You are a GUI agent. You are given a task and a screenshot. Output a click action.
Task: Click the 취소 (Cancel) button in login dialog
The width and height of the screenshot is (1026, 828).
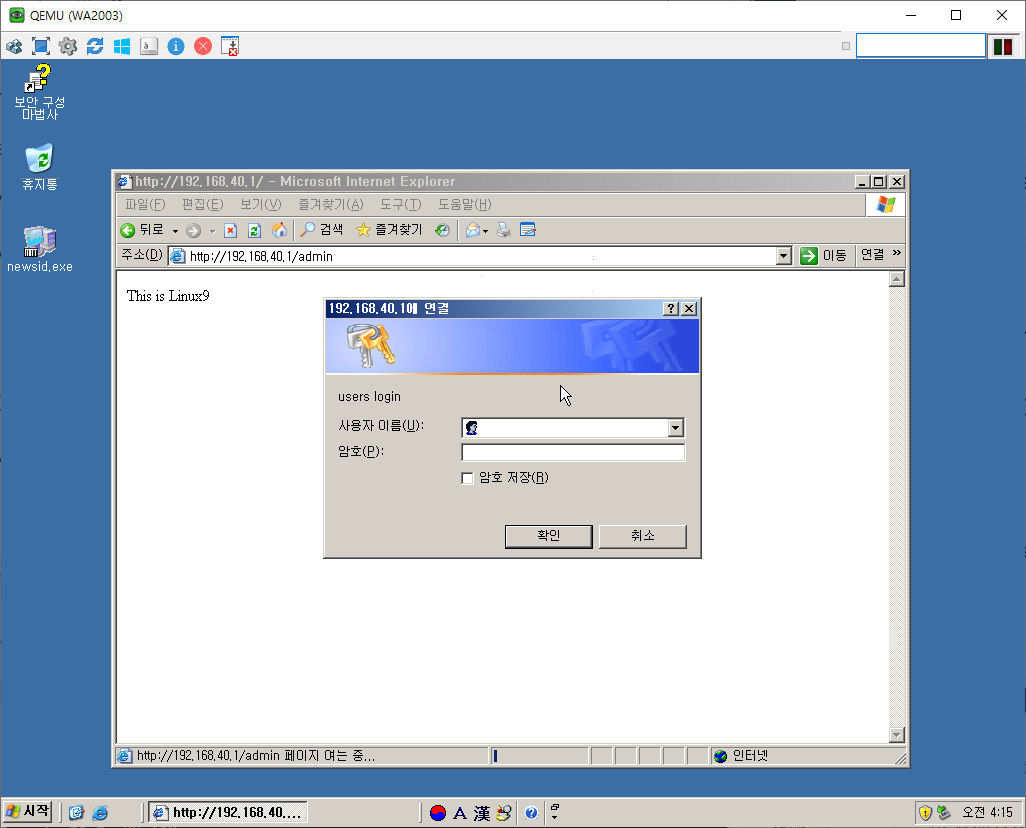(643, 536)
